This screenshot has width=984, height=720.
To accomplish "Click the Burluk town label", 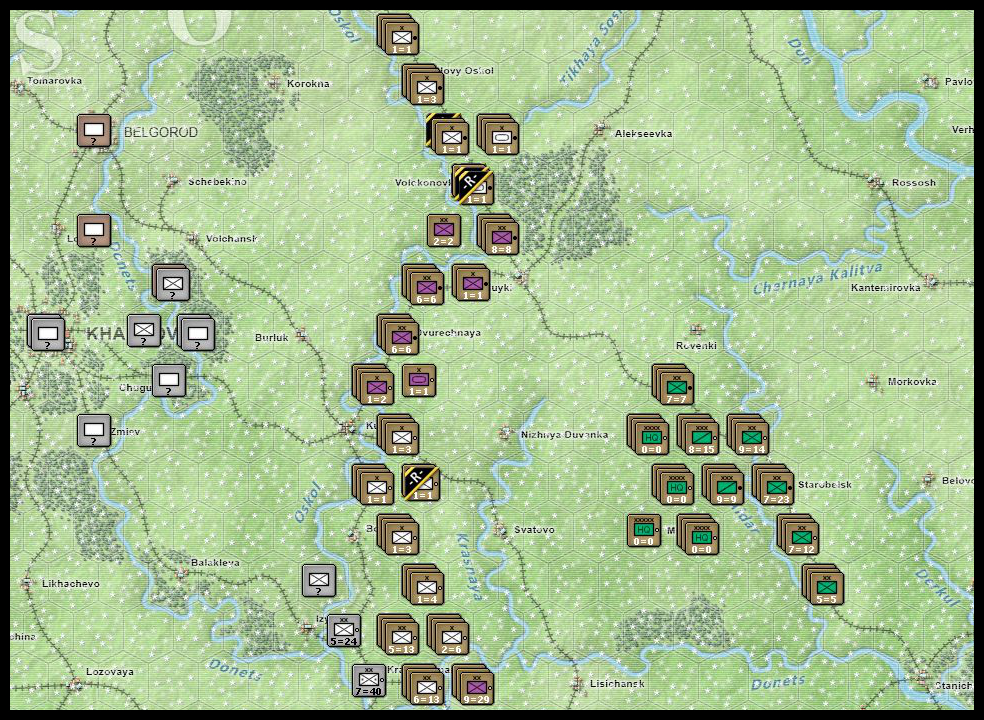I will pos(272,338).
